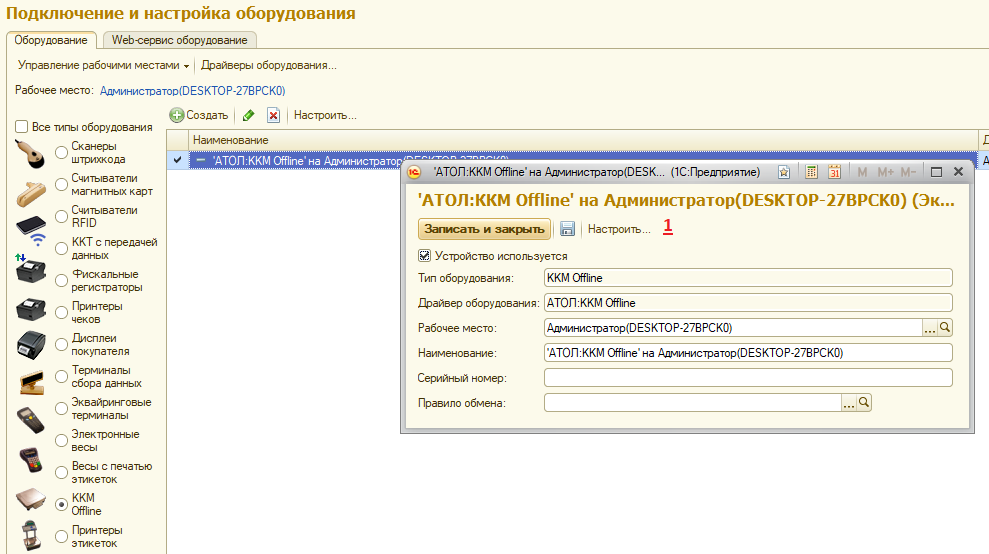Select Принтеры этикеток radio button
Screen dimensions: 989x554
pyautogui.click(x=61, y=536)
